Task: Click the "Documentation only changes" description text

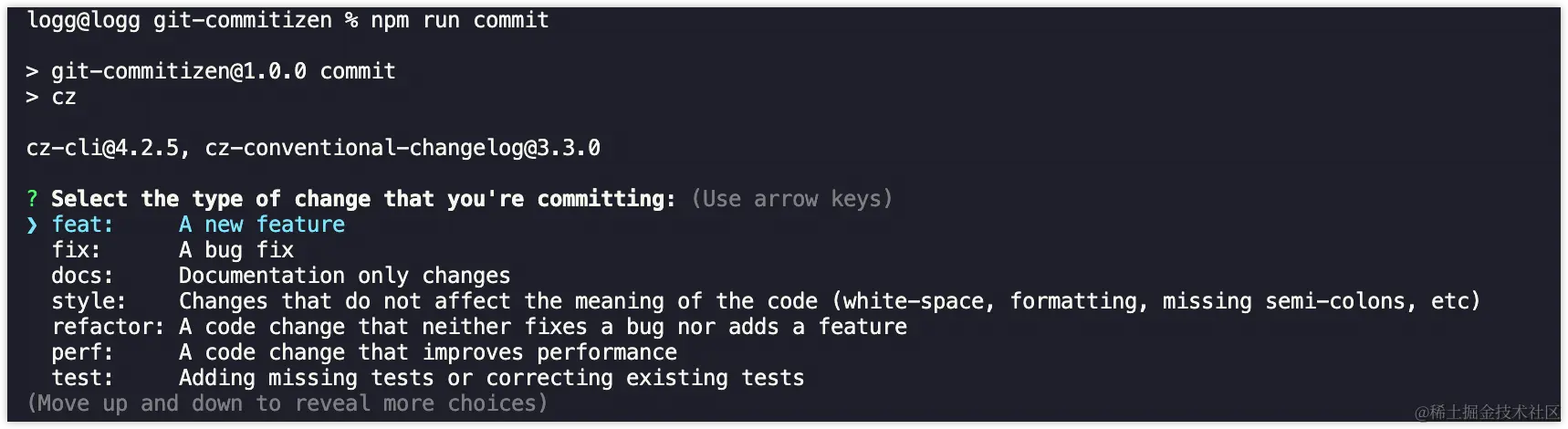Action: tap(344, 276)
